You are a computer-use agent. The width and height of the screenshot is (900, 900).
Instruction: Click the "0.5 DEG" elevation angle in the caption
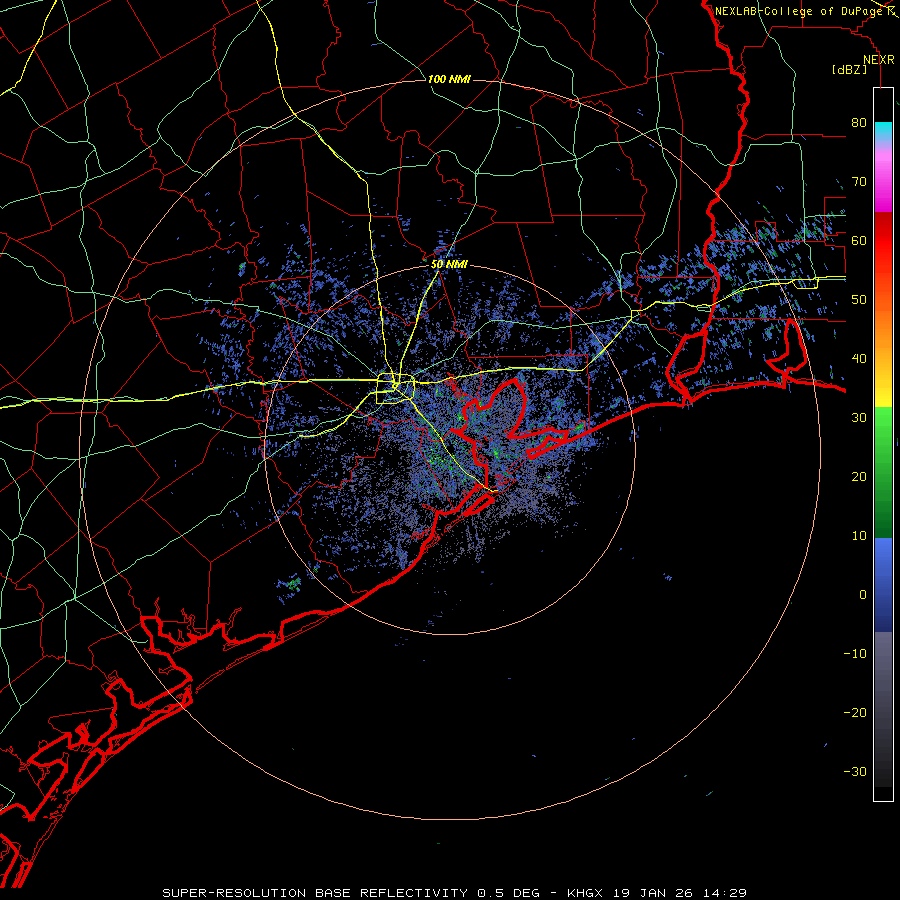(x=509, y=893)
